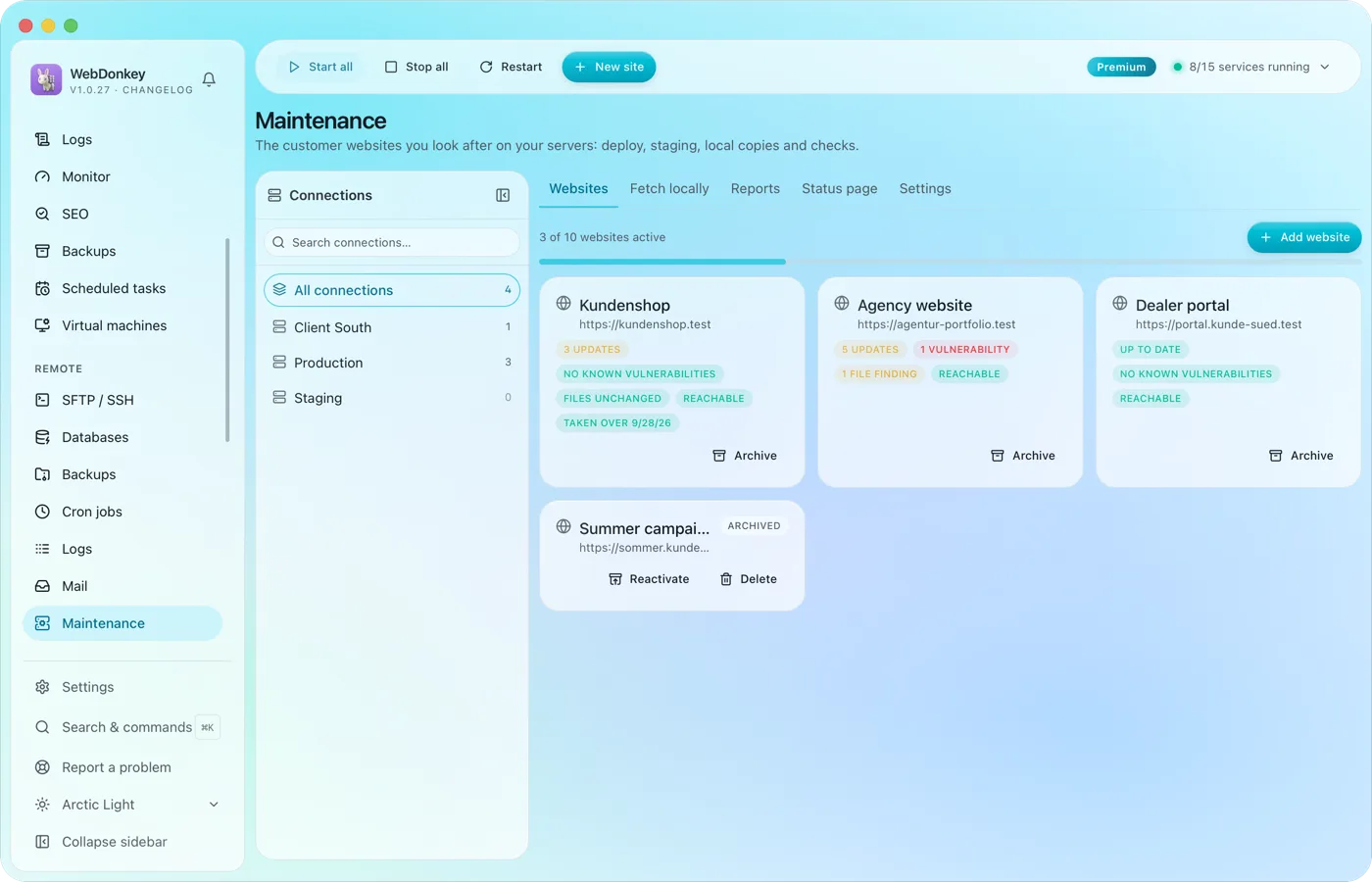
Task: Click the websites active progress bar
Action: coord(950,262)
